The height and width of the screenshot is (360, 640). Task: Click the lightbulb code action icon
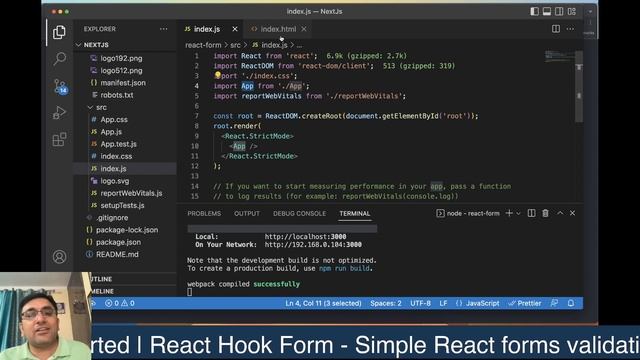(218, 75)
